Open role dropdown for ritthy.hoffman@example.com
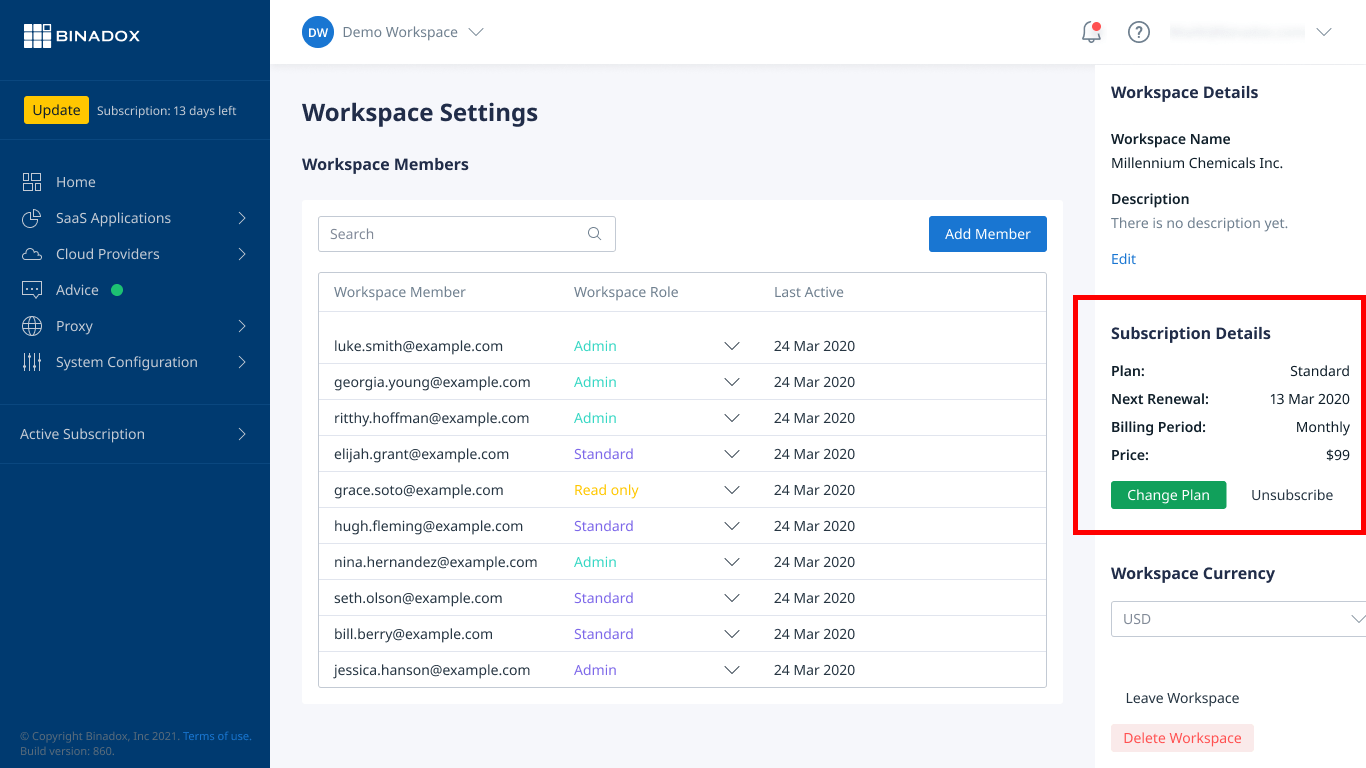 tap(732, 418)
